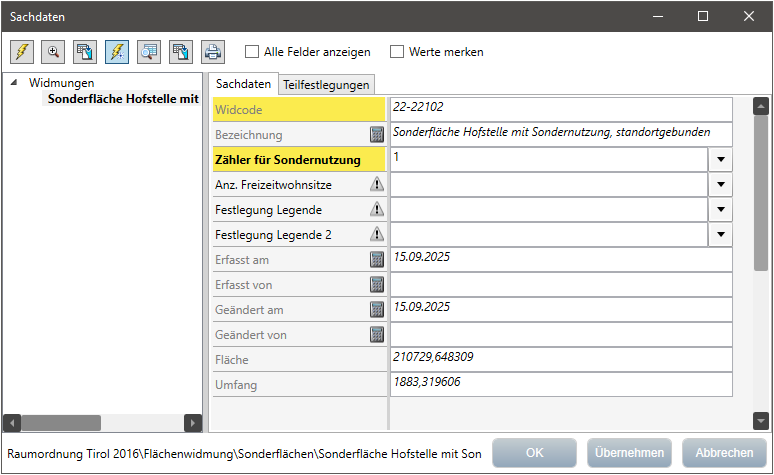Image resolution: width=774 pixels, height=475 pixels.
Task: Click the Widmungen tree label
Action: coord(61,82)
